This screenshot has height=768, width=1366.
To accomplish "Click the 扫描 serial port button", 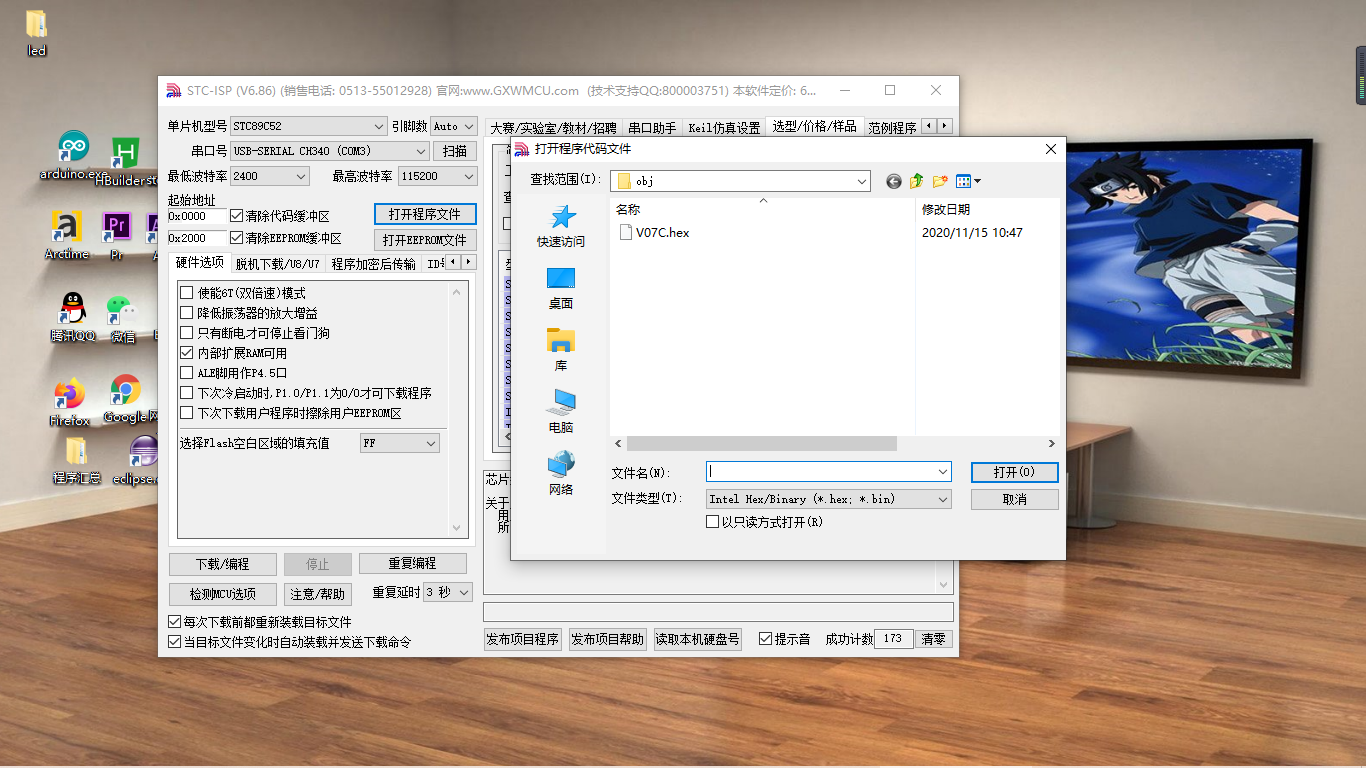I will pyautogui.click(x=455, y=151).
